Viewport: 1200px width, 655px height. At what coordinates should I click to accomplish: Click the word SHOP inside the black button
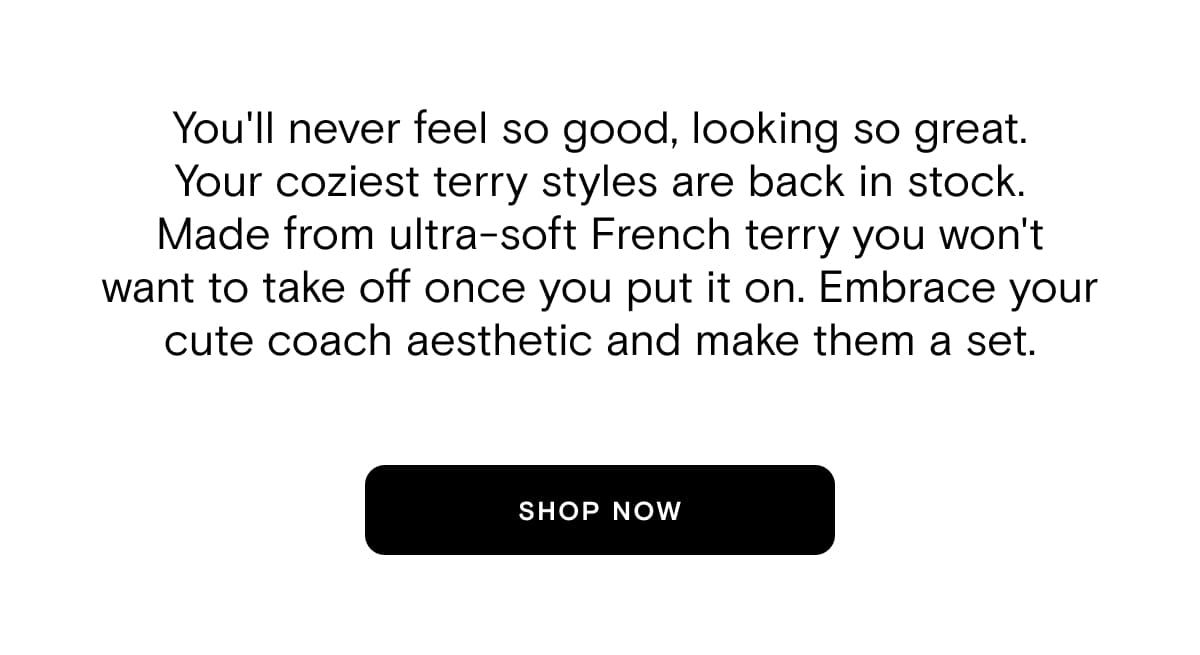tap(559, 511)
